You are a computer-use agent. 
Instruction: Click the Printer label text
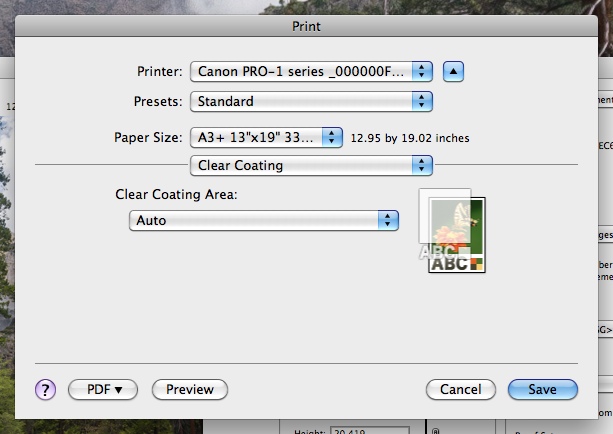coord(160,72)
